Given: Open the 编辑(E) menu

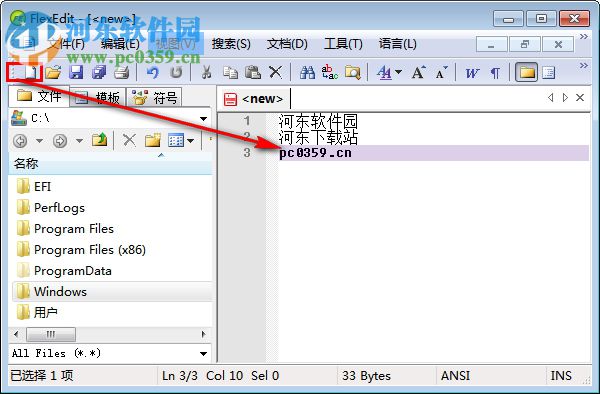Looking at the screenshot, I should pyautogui.click(x=120, y=44).
